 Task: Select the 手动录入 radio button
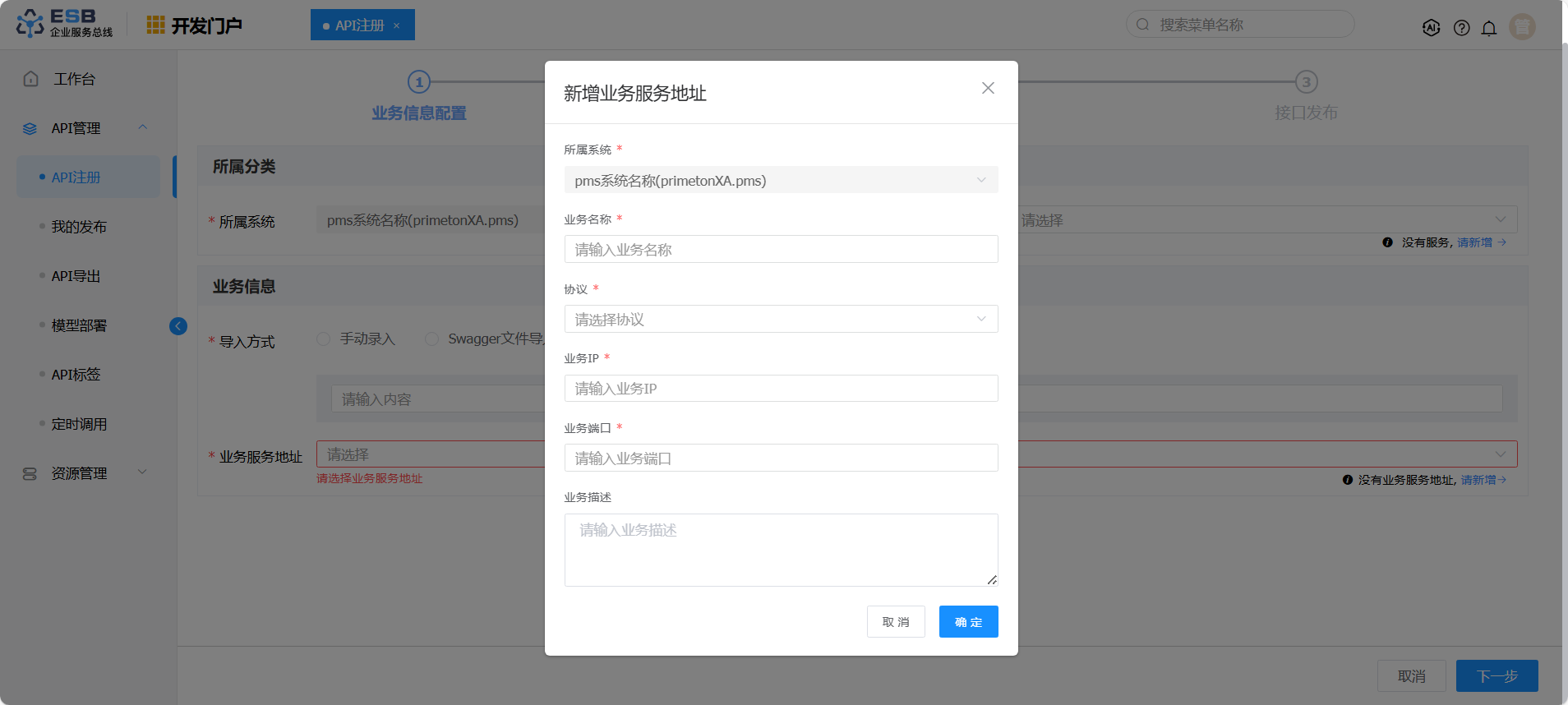pos(324,339)
